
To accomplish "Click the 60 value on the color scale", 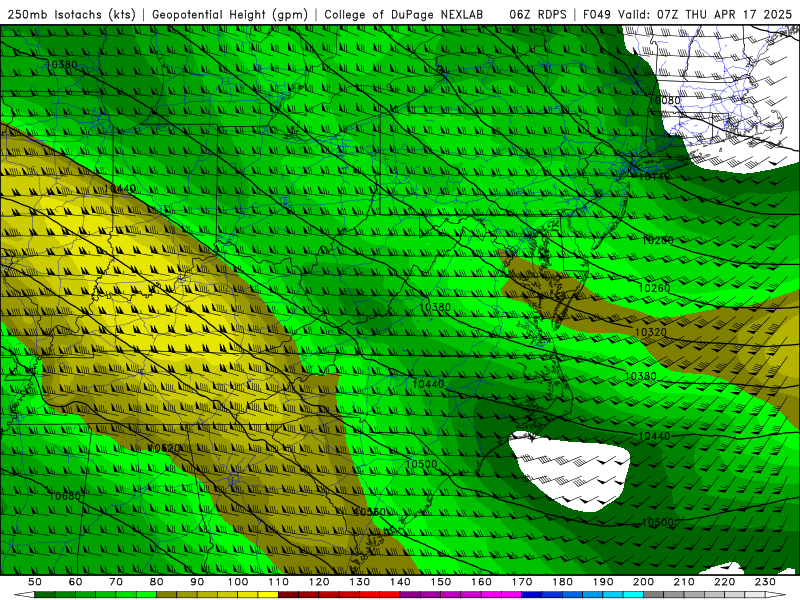I will click(x=76, y=582).
